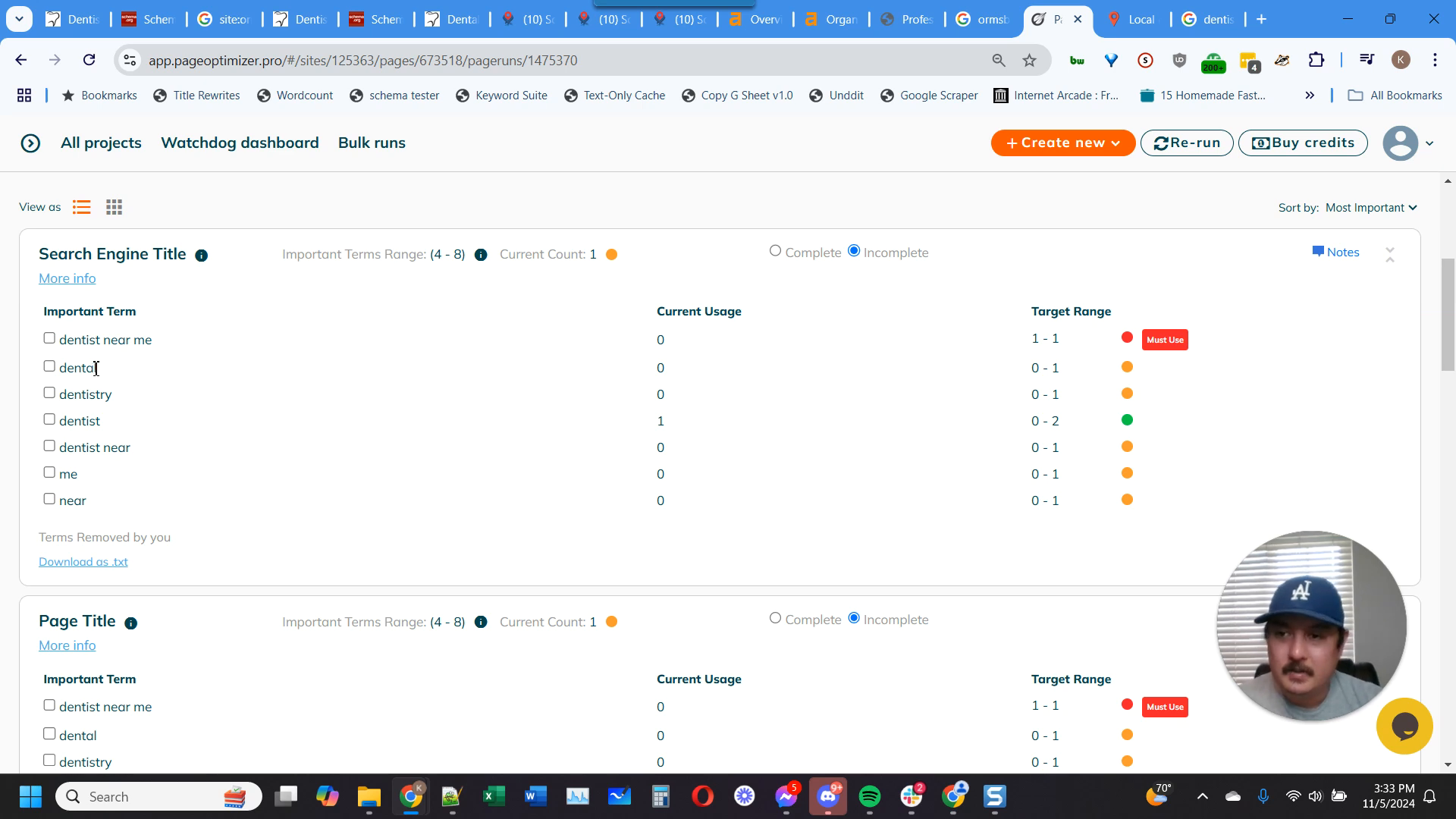Click Download as .txt link
This screenshot has width=1456, height=819.
point(82,562)
